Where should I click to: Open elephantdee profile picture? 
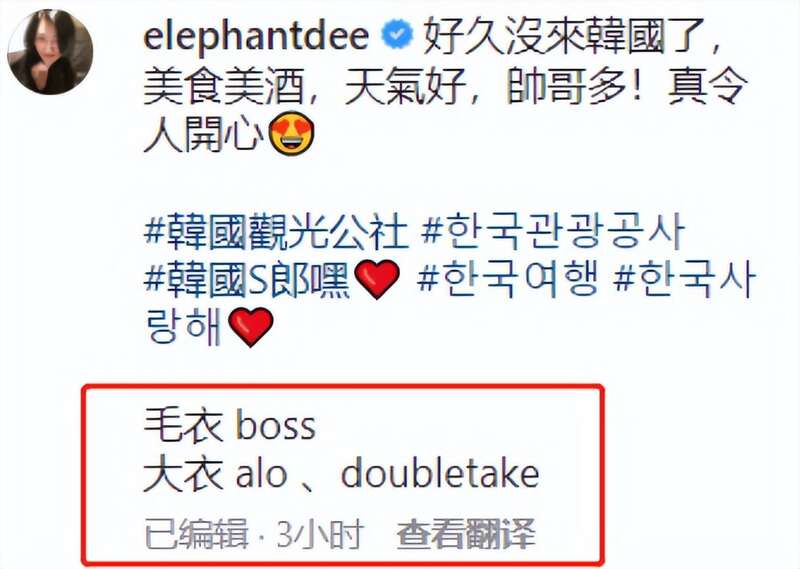coord(50,52)
